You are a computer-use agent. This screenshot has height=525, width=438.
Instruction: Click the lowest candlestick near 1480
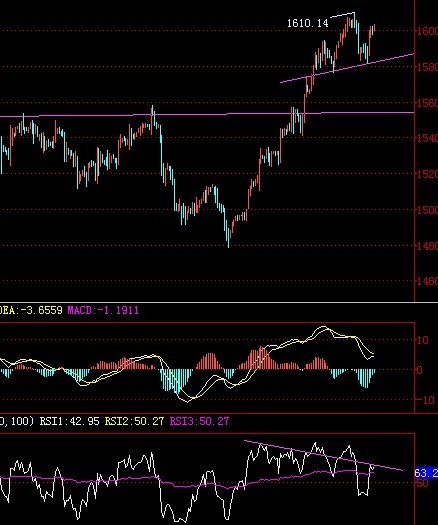pyautogui.click(x=229, y=237)
